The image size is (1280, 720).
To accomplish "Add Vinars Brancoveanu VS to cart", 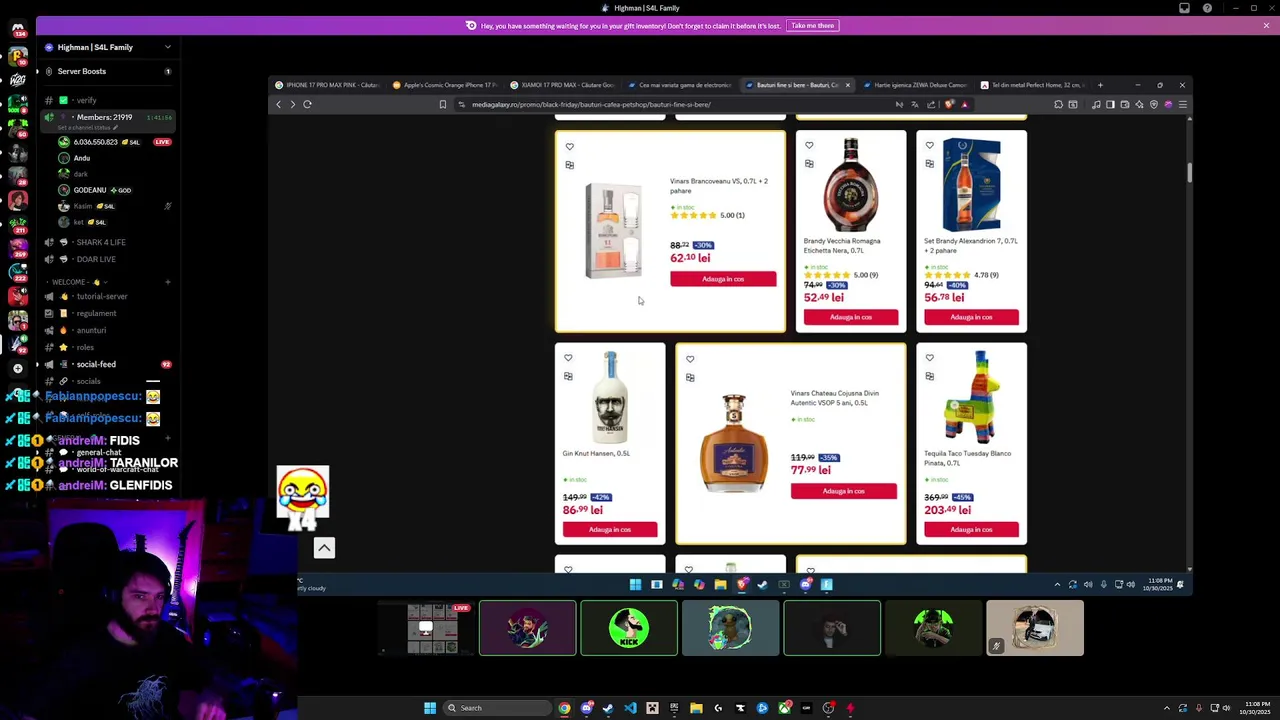I will [x=723, y=279].
